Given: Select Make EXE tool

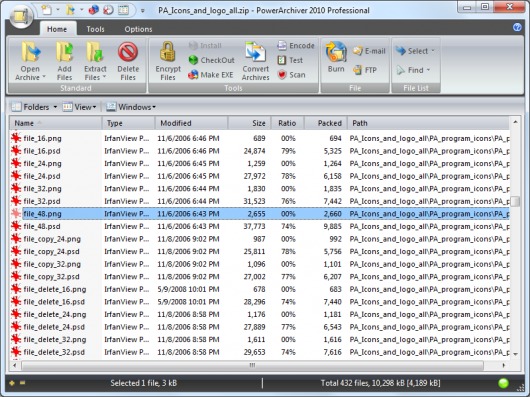Looking at the screenshot, I should 211,75.
